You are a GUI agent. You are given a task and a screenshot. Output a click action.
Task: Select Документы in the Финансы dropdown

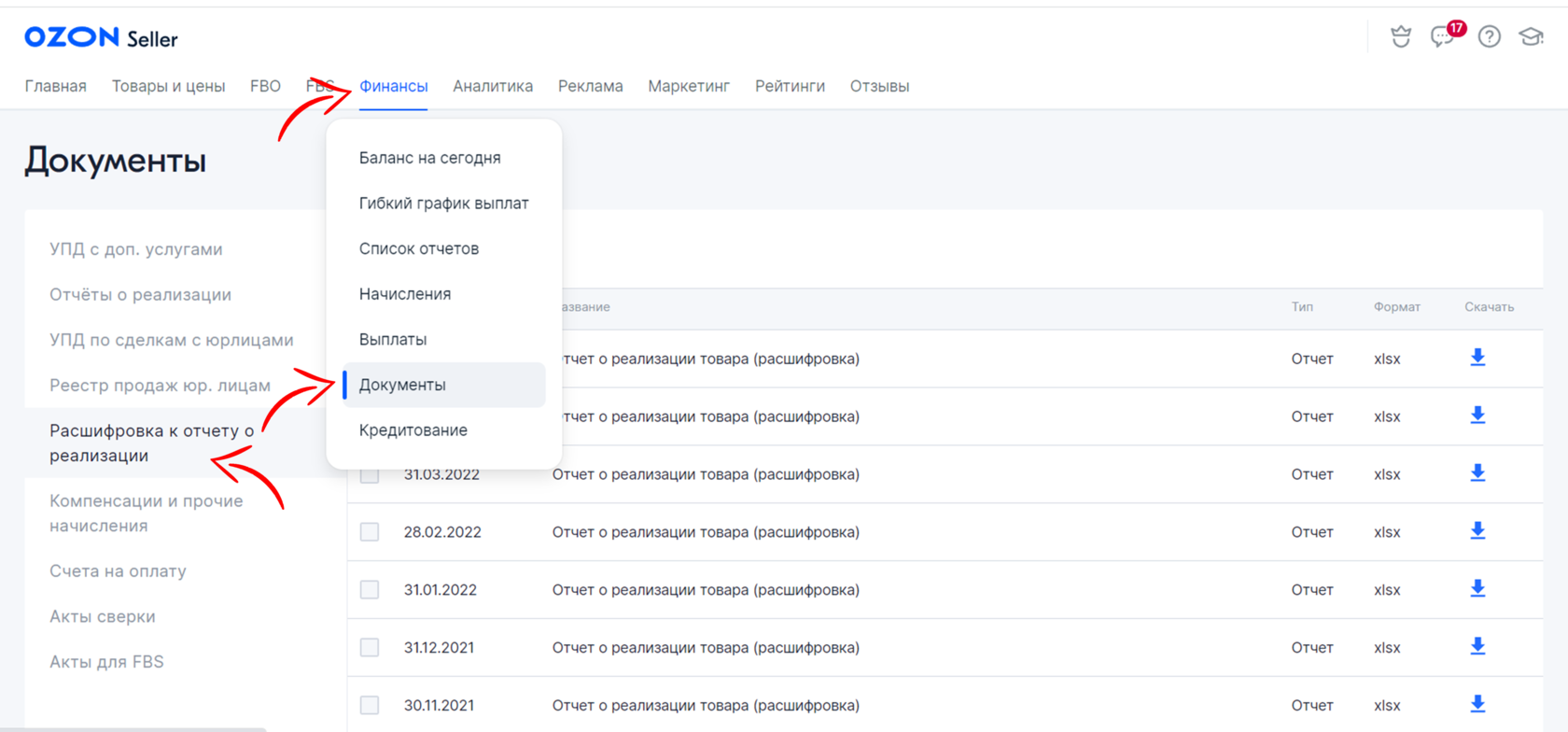click(x=402, y=385)
